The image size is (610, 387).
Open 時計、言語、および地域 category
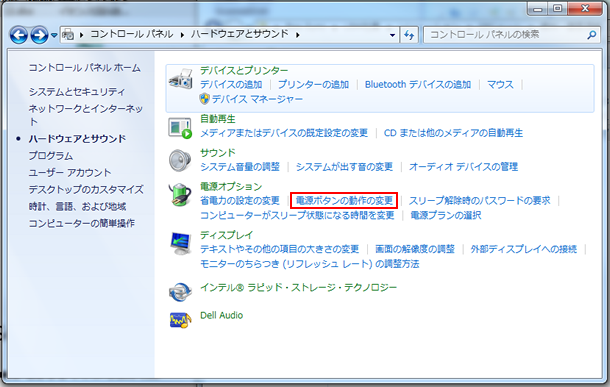pyautogui.click(x=77, y=207)
